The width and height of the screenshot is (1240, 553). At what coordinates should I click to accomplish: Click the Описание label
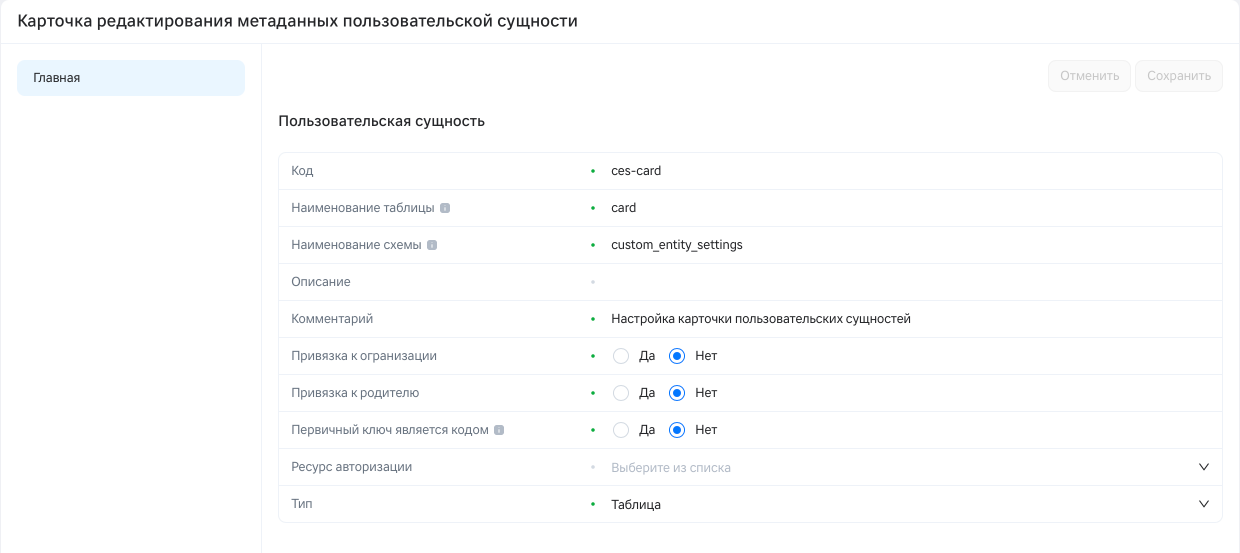click(321, 282)
